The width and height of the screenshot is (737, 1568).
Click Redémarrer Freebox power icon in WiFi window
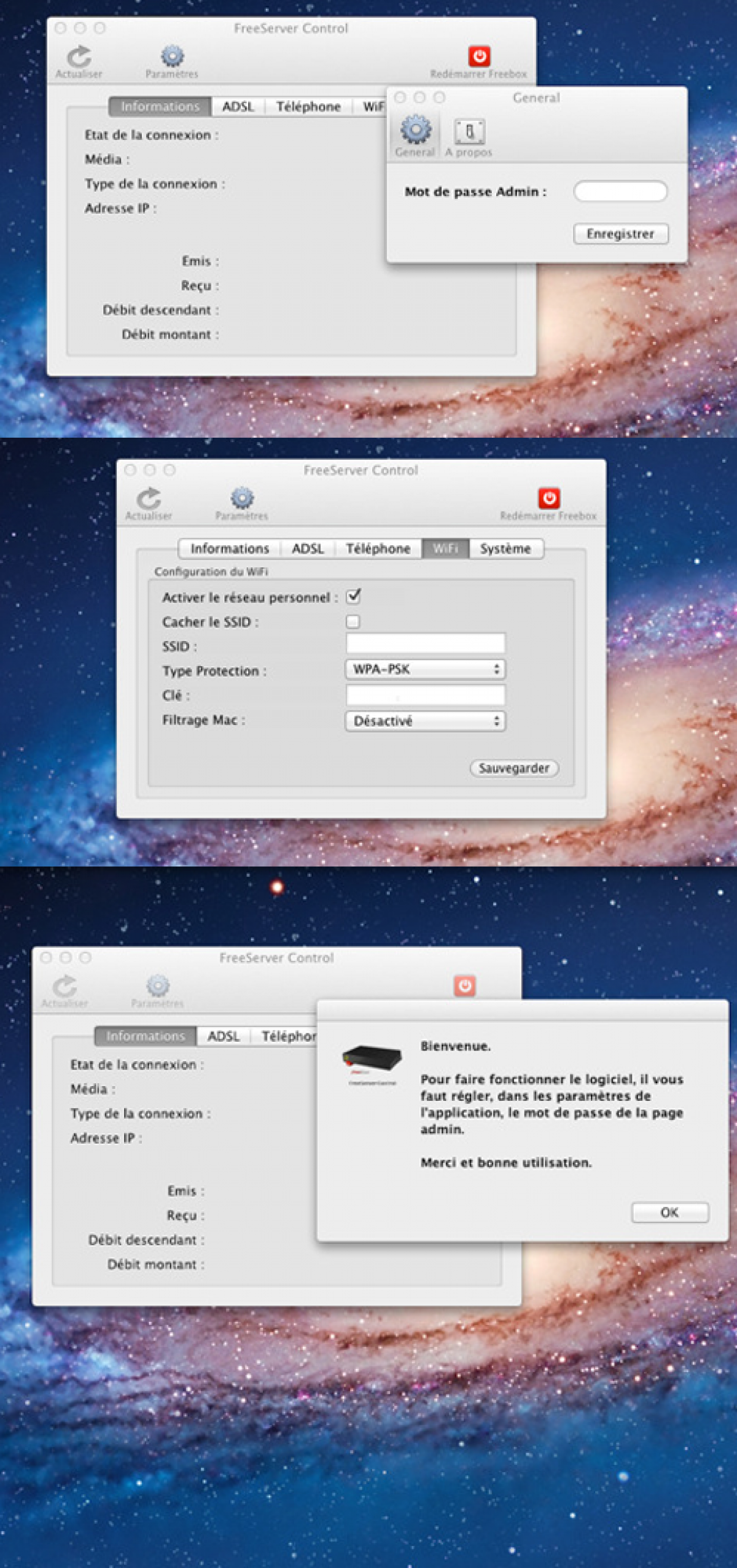(x=549, y=498)
